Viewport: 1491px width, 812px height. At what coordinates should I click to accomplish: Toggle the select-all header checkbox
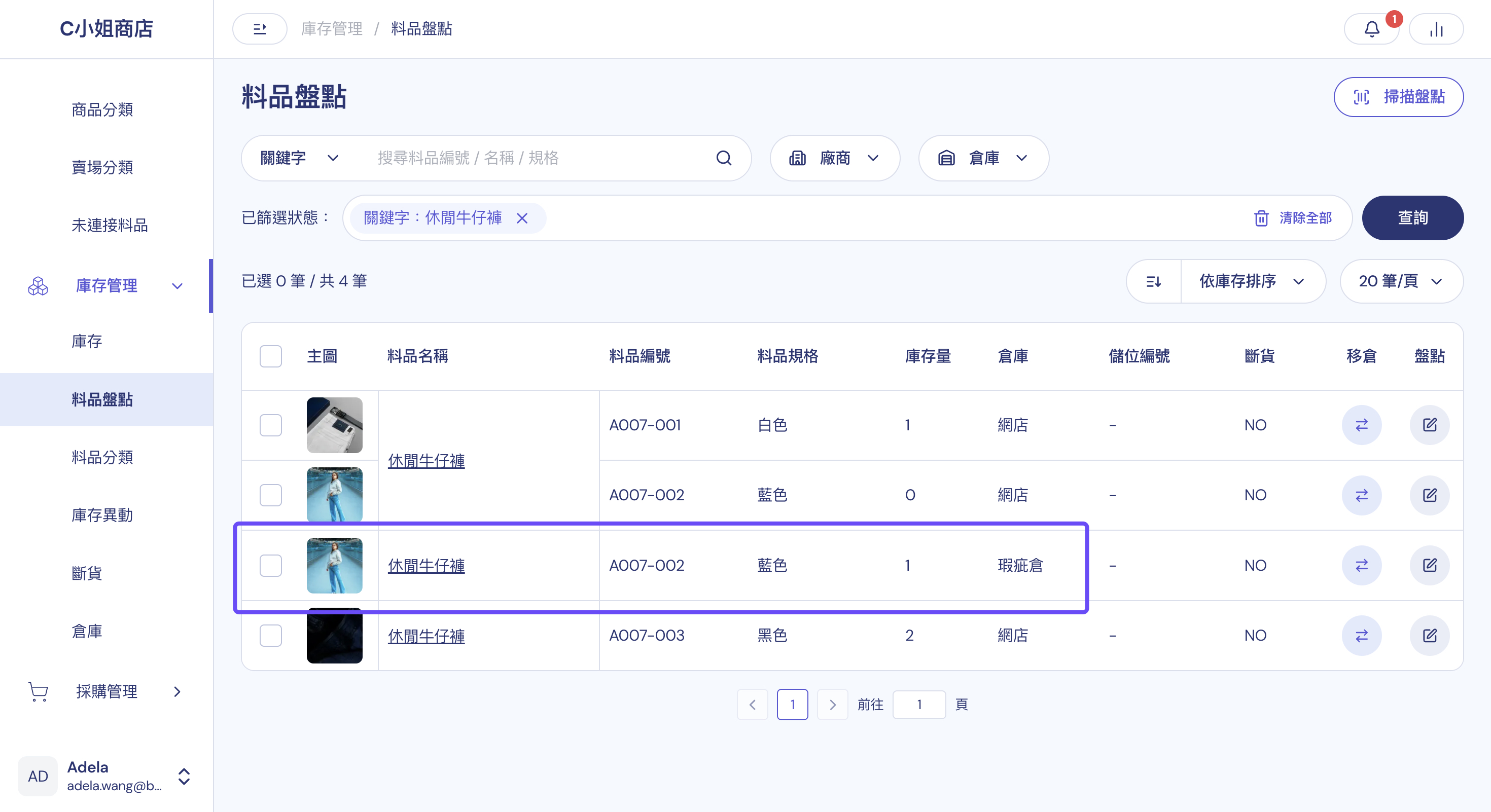tap(271, 356)
